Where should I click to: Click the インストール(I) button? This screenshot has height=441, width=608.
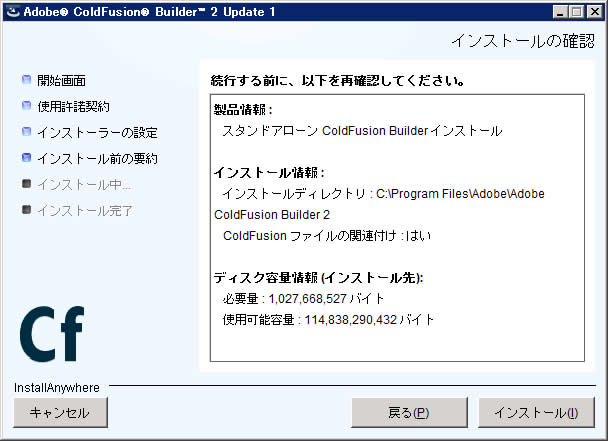tap(536, 412)
